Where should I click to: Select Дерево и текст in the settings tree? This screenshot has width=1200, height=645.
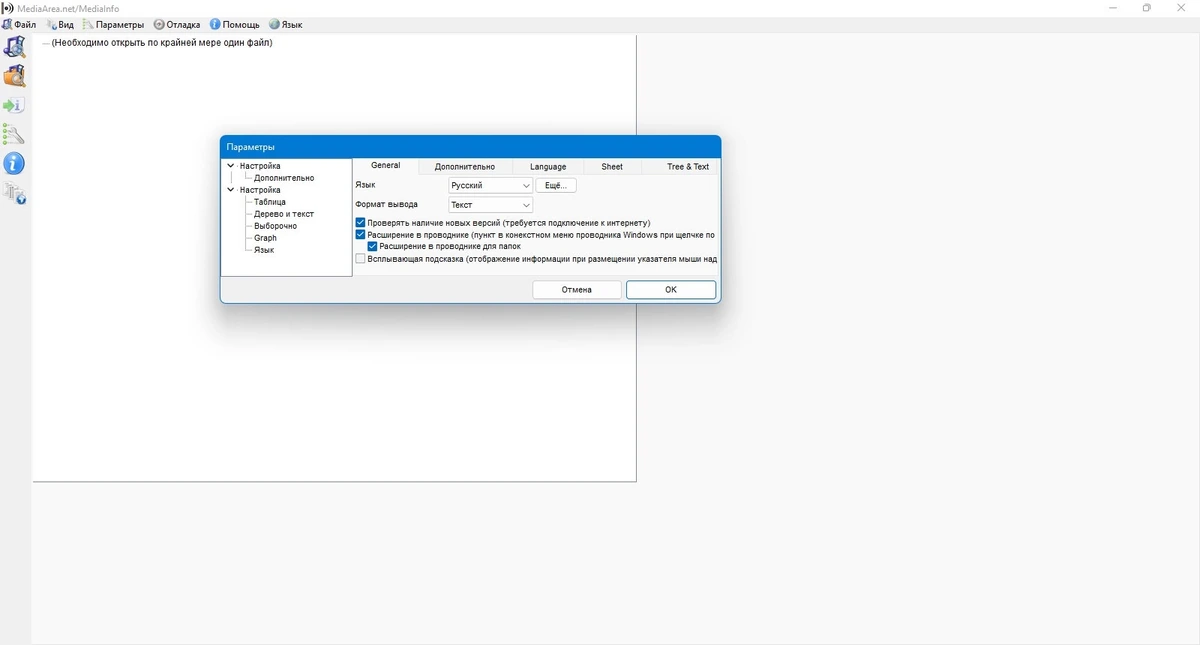pyautogui.click(x=284, y=214)
